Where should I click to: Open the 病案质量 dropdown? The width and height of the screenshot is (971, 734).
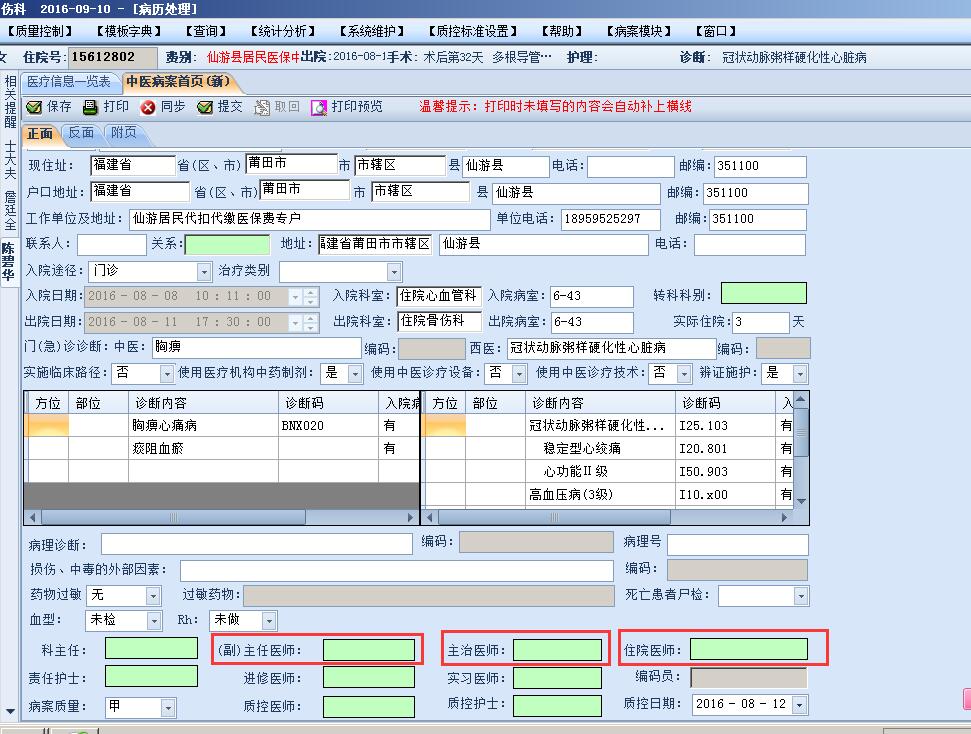tap(167, 707)
